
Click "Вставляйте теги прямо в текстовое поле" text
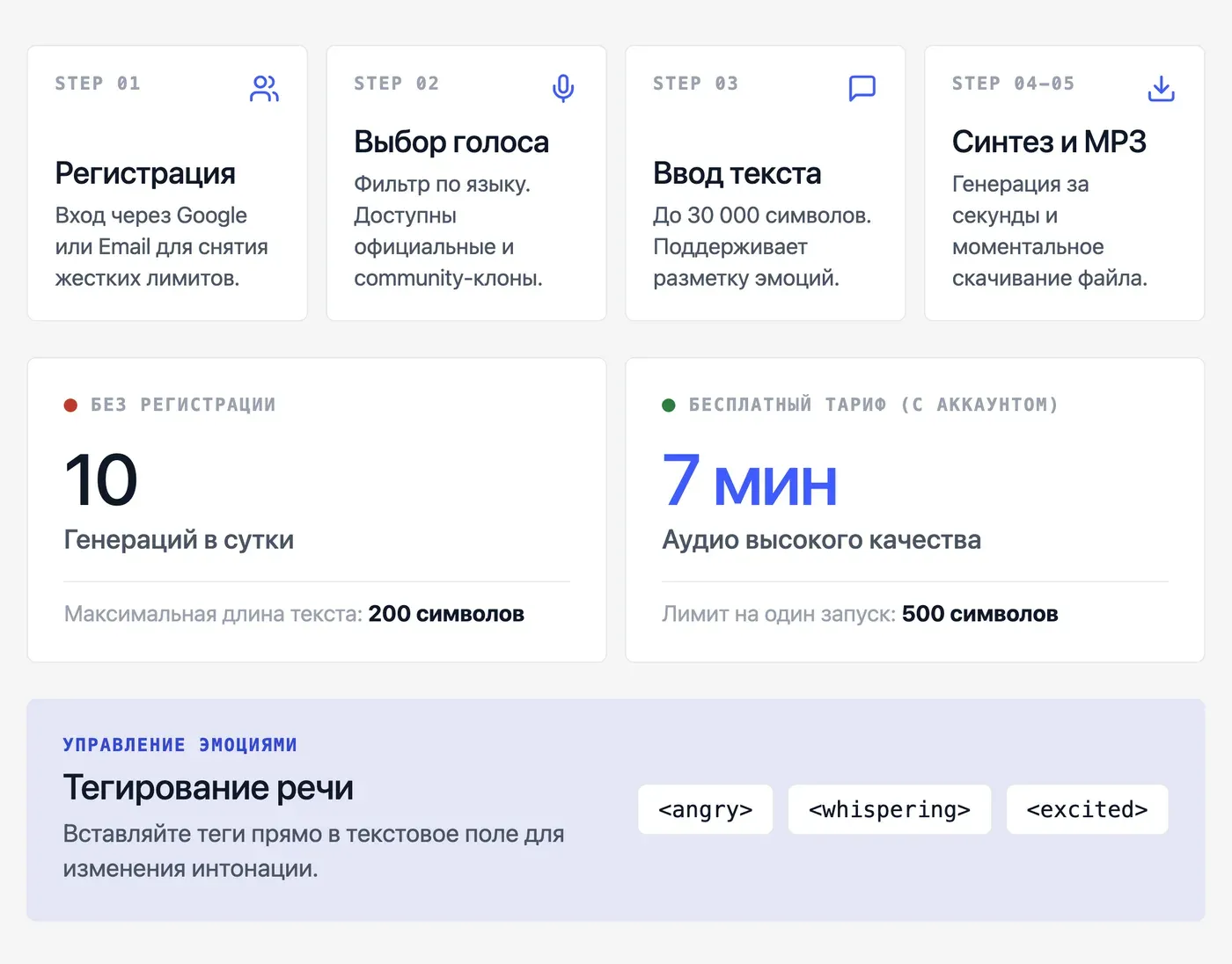click(313, 834)
